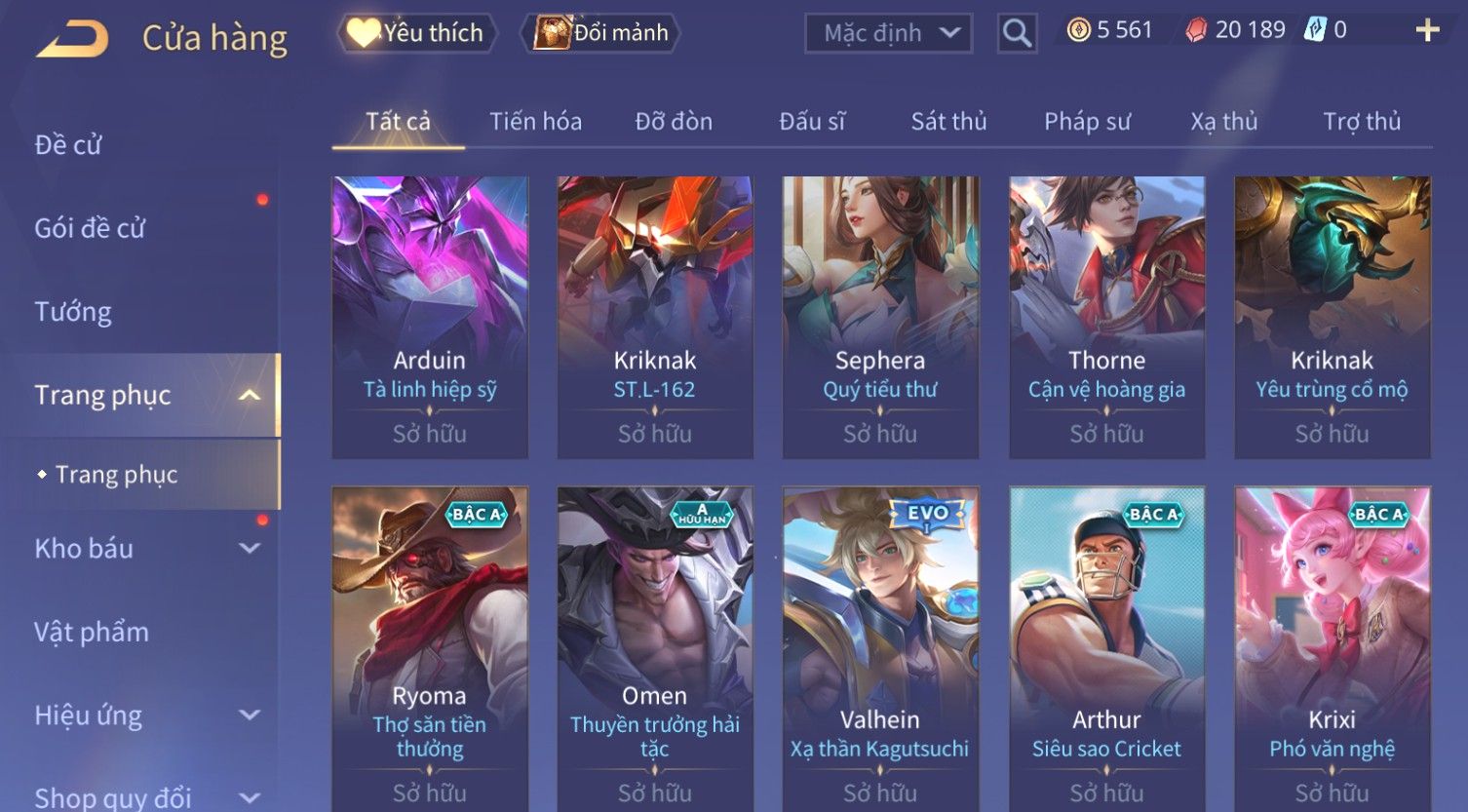The height and width of the screenshot is (812, 1468).
Task: Switch to the Pháp sư tab
Action: pos(1087,122)
